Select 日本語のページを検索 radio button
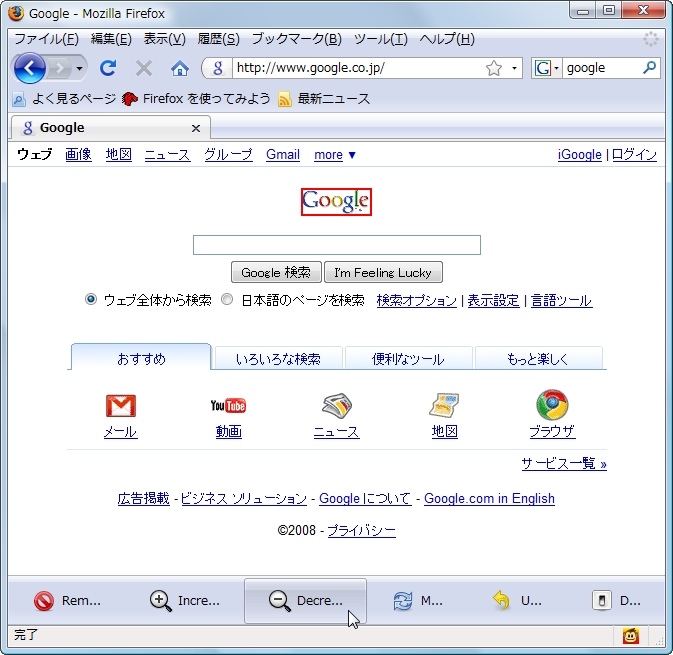This screenshot has width=673, height=655. click(227, 299)
